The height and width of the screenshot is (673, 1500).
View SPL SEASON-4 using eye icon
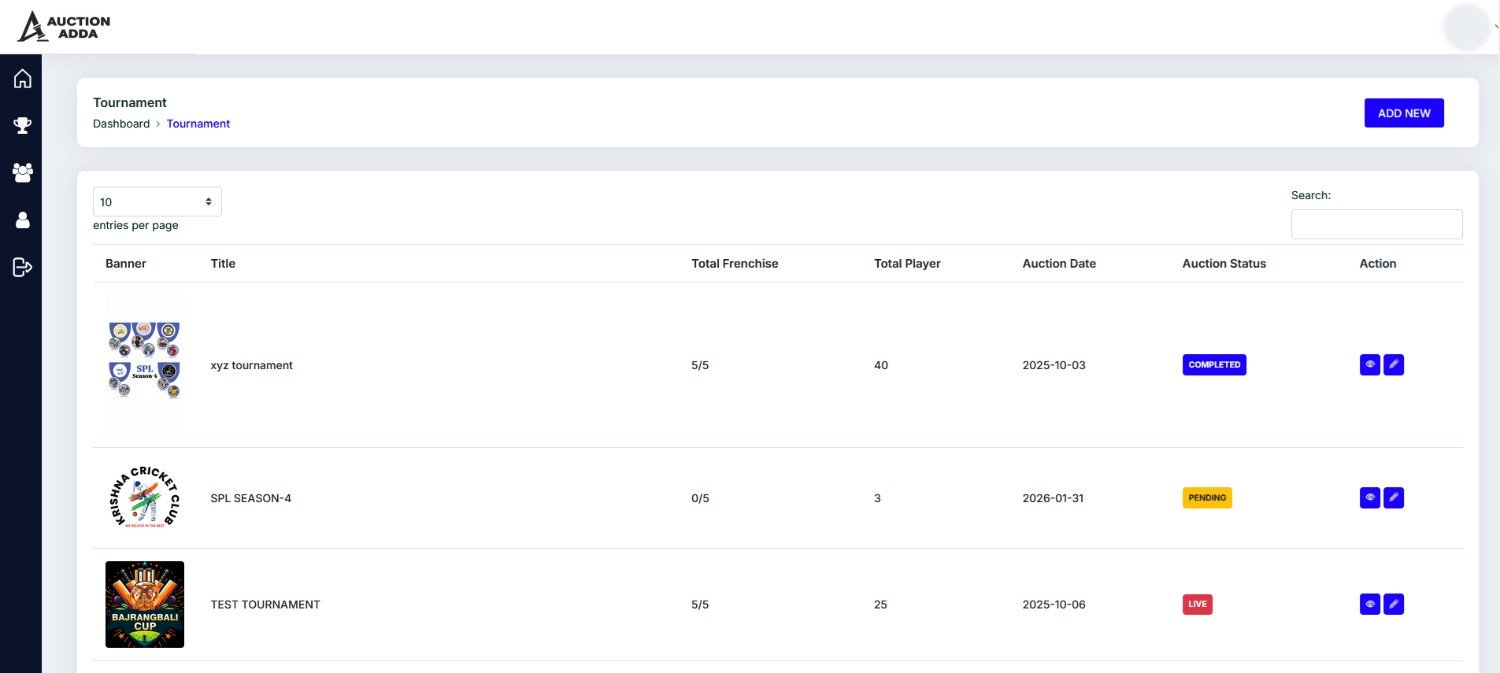click(1370, 498)
